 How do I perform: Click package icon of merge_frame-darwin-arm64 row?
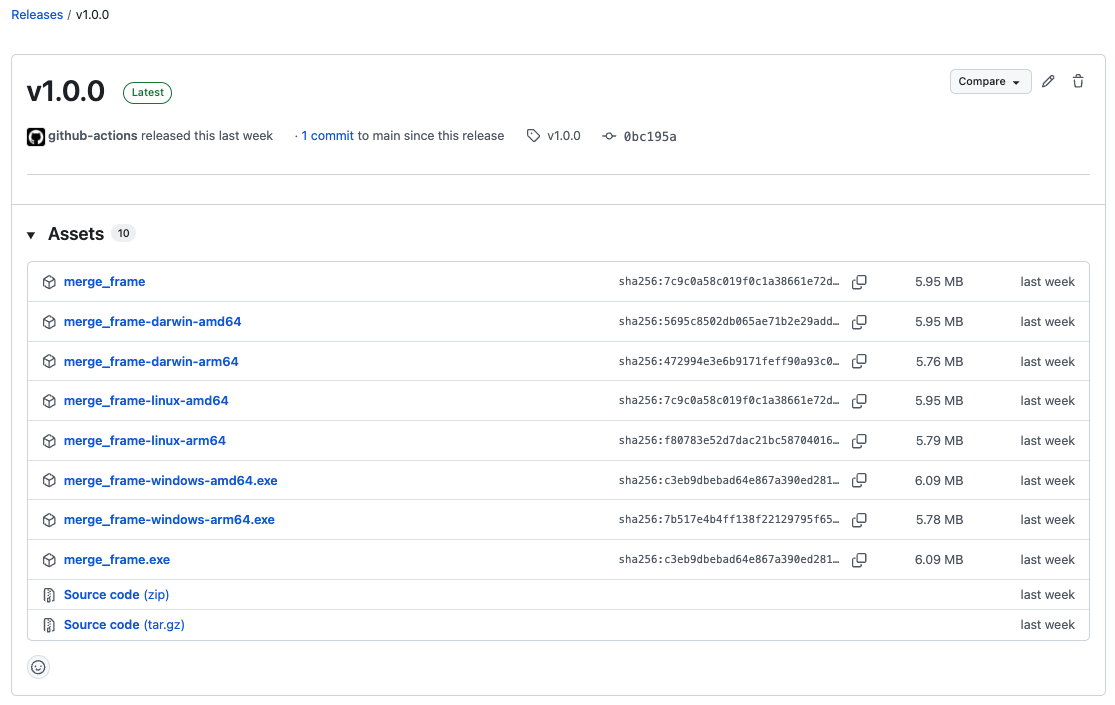(49, 361)
